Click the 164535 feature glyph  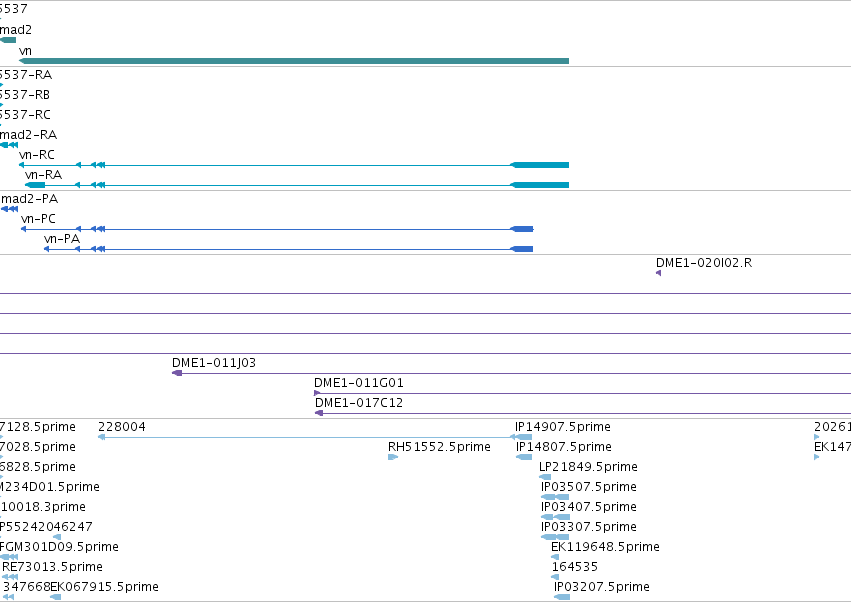click(555, 578)
